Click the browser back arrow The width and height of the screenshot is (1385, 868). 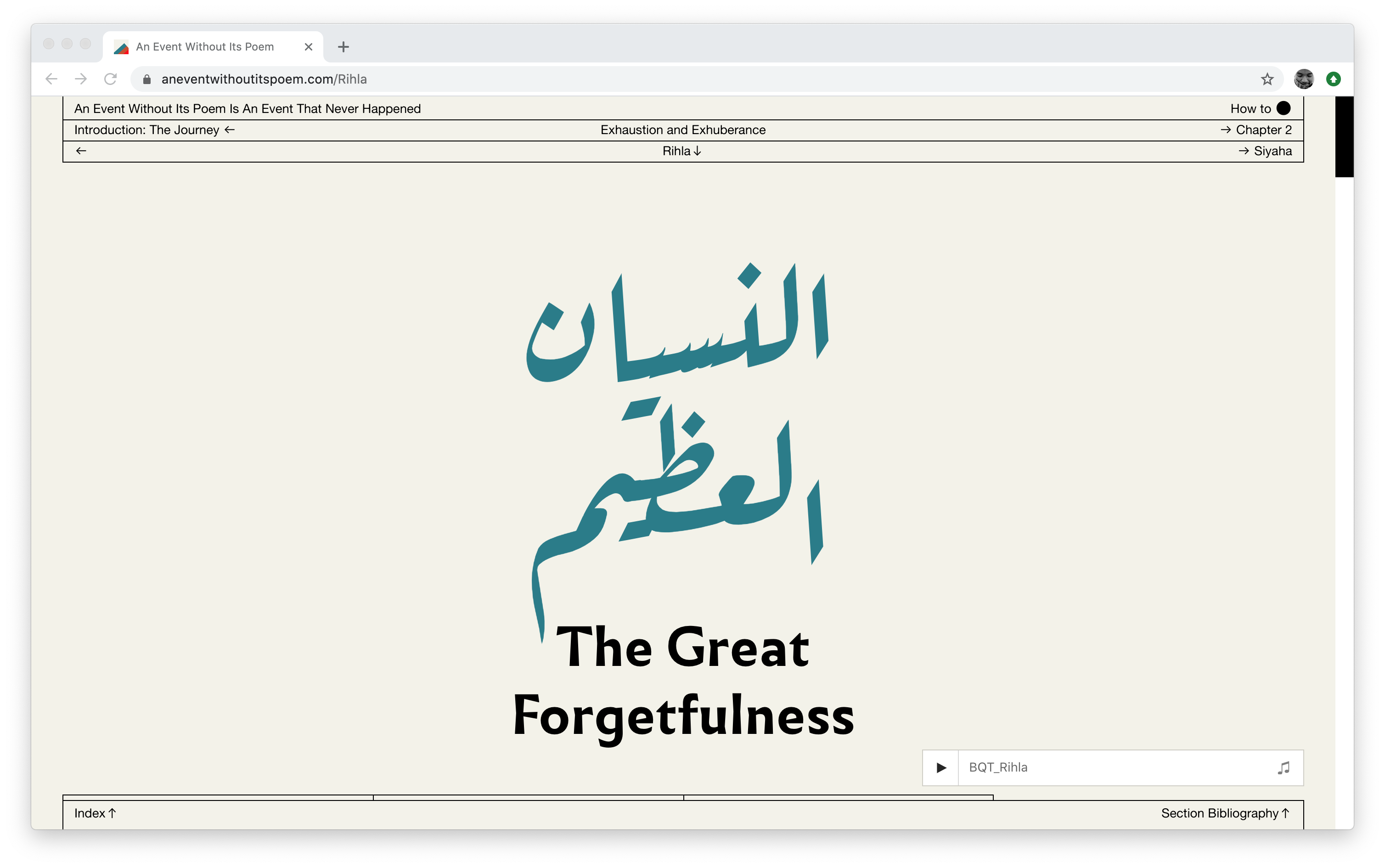click(x=51, y=79)
